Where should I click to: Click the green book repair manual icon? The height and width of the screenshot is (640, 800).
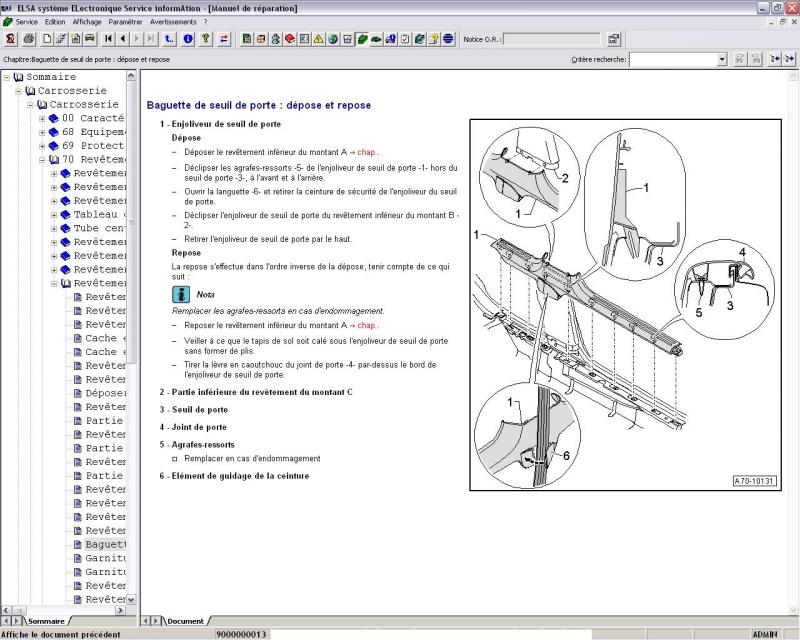point(362,39)
